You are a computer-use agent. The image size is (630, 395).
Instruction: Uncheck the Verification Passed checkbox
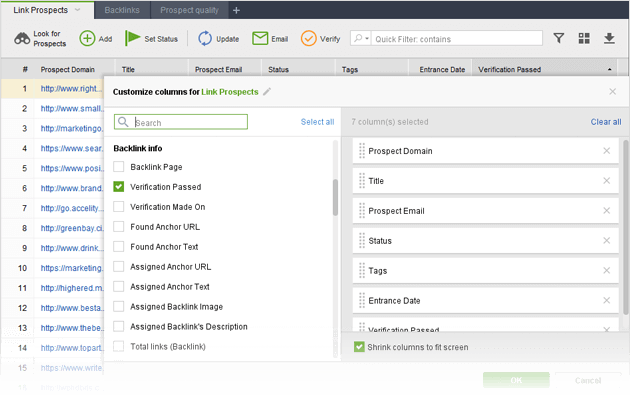pyautogui.click(x=119, y=187)
